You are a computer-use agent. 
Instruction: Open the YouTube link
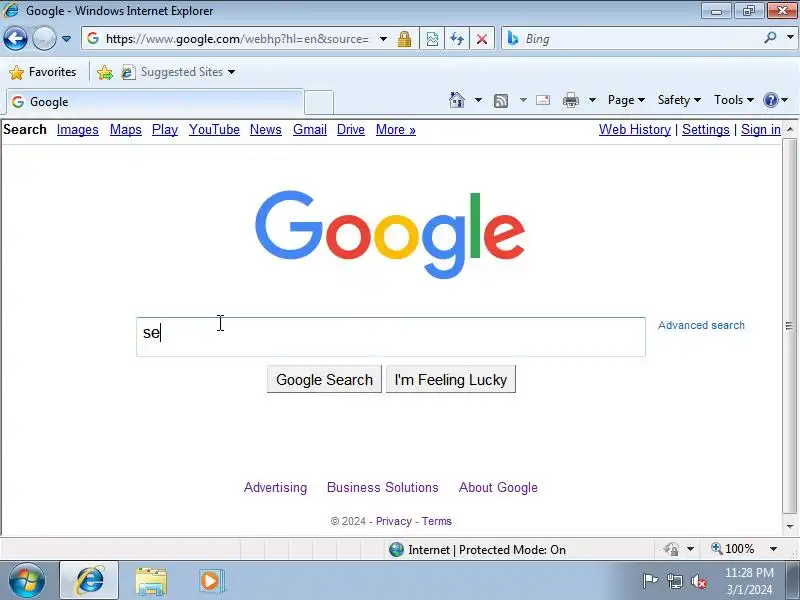pyautogui.click(x=214, y=130)
